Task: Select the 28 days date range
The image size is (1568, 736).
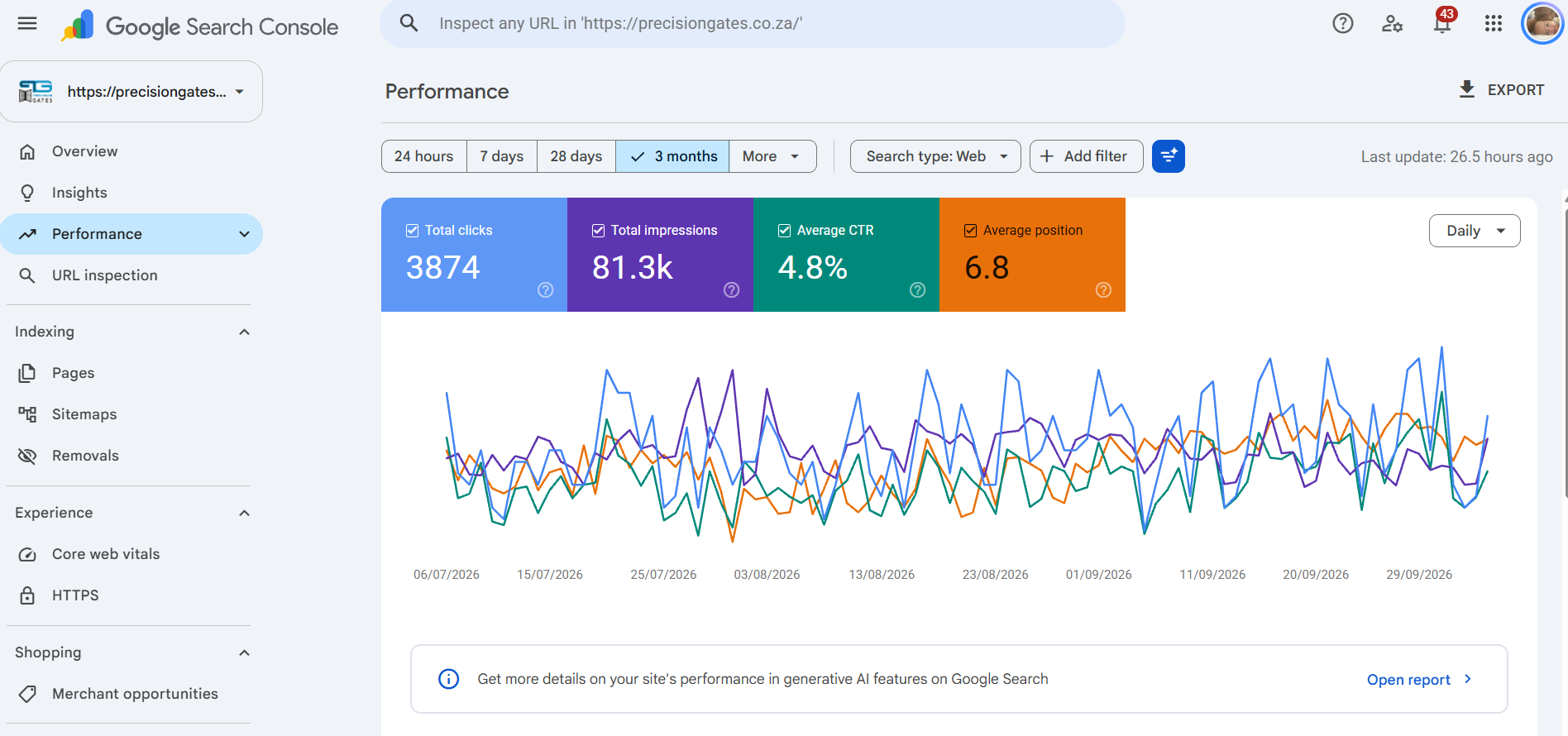Action: click(x=576, y=156)
